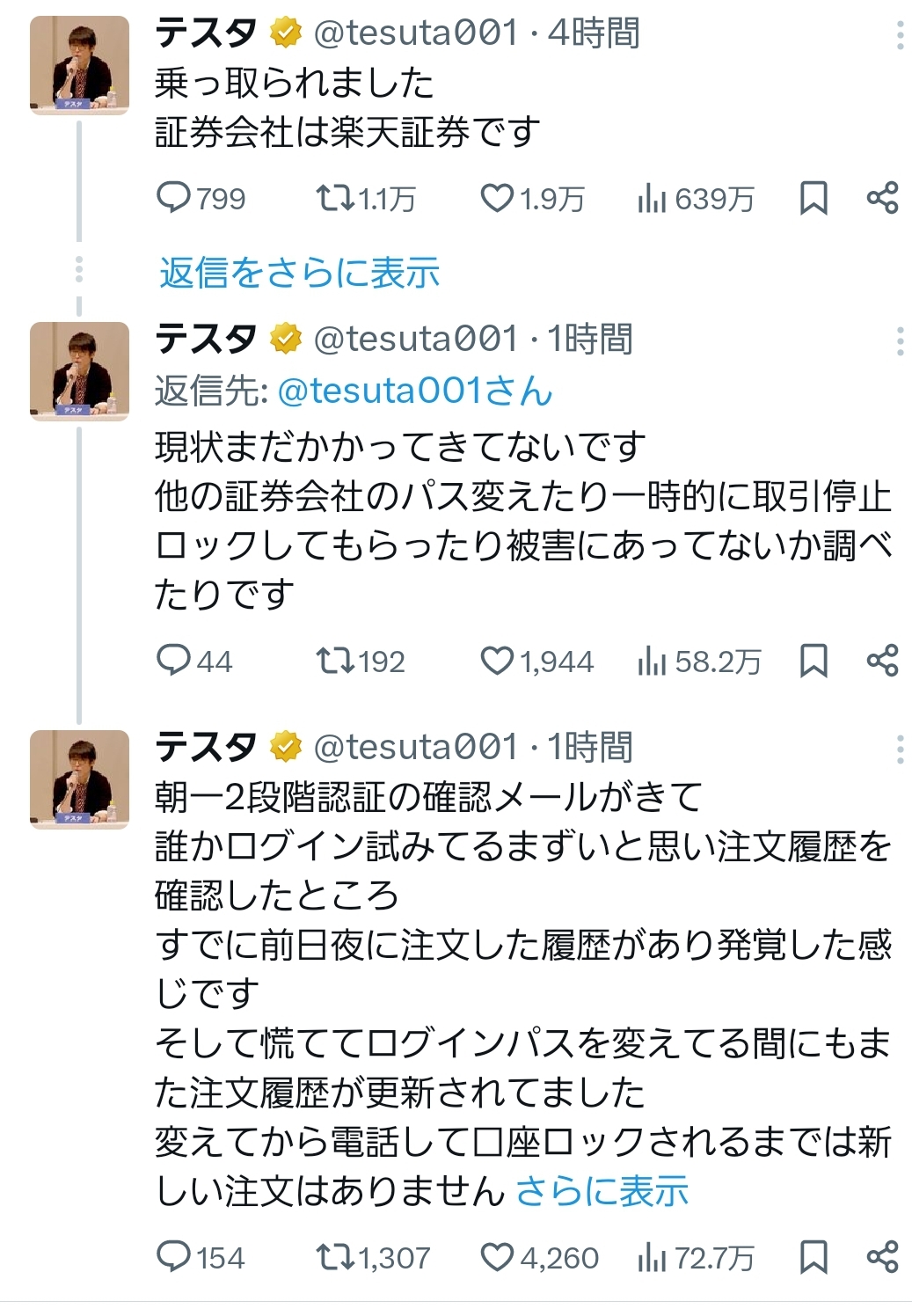Image resolution: width=912 pixels, height=1316 pixels.
Task: Retweet the post with 192 retweets
Action: tap(335, 661)
